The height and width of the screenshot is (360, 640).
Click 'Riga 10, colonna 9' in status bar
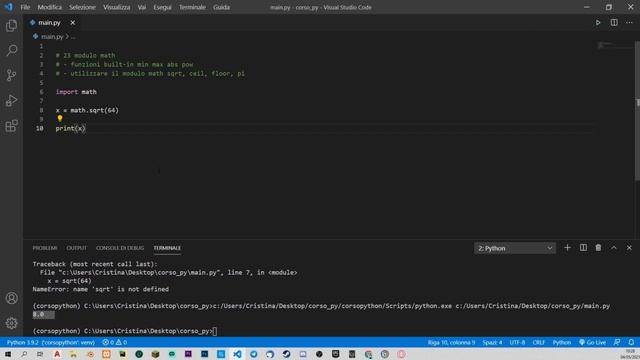451,342
